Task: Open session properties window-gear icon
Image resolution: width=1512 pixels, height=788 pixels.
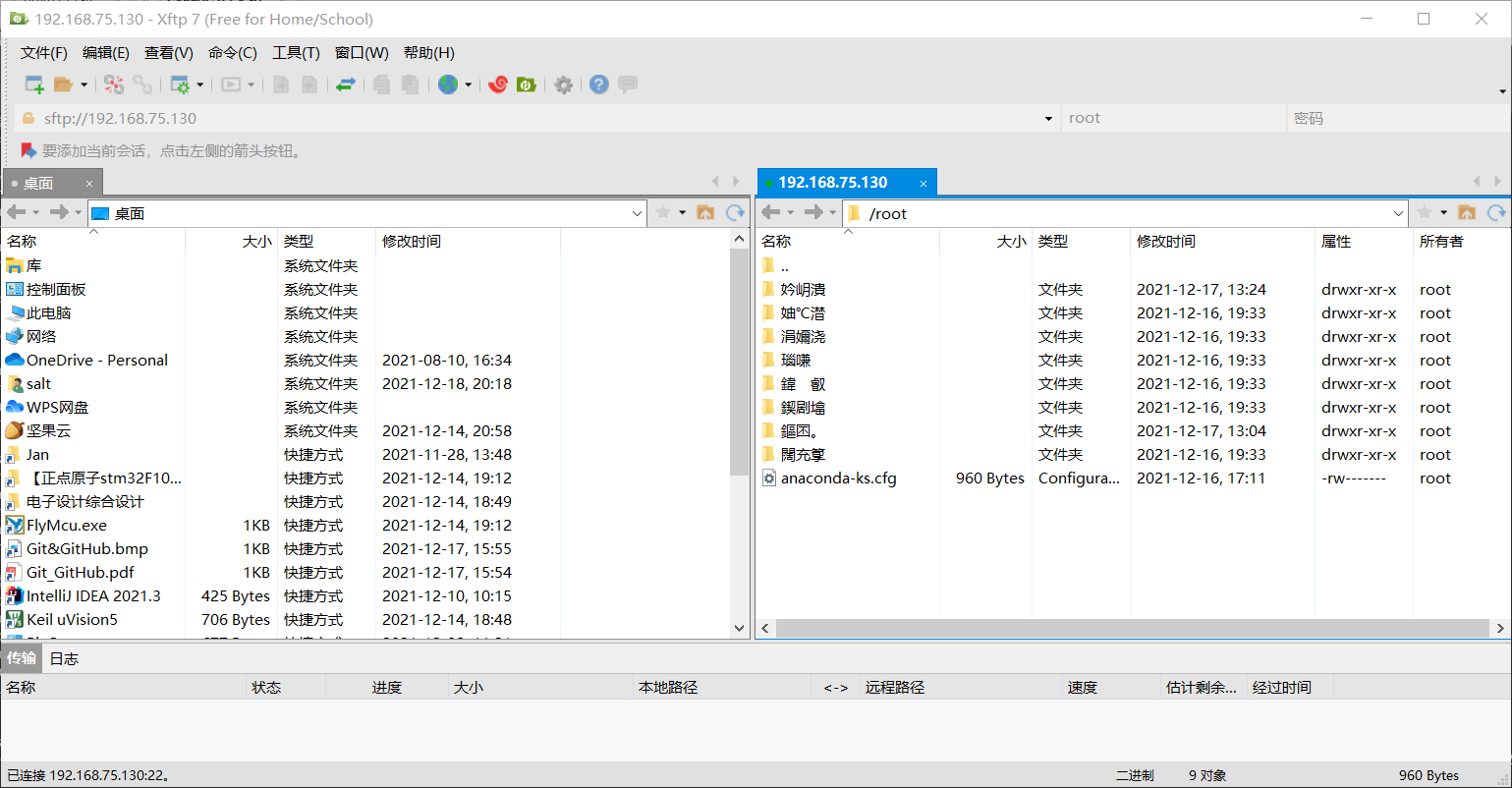Action: point(180,84)
